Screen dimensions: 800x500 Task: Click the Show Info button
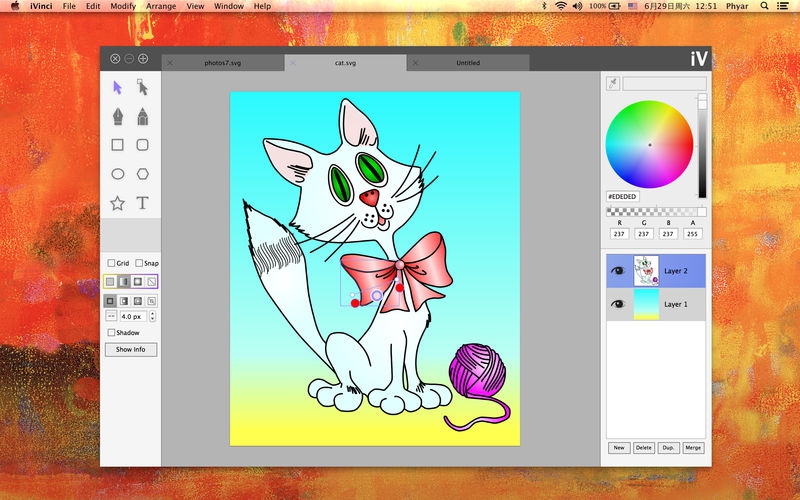(130, 350)
